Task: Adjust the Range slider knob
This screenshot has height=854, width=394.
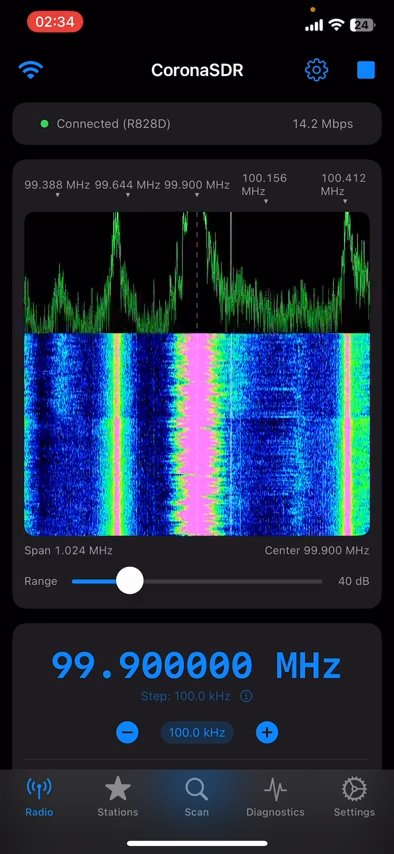Action: click(x=130, y=581)
